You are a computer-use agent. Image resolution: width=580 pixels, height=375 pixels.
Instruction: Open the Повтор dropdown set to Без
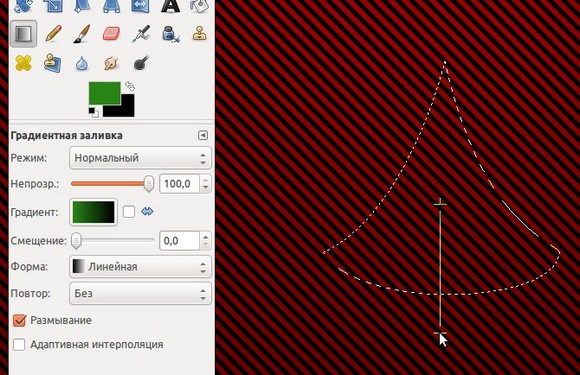pos(140,294)
